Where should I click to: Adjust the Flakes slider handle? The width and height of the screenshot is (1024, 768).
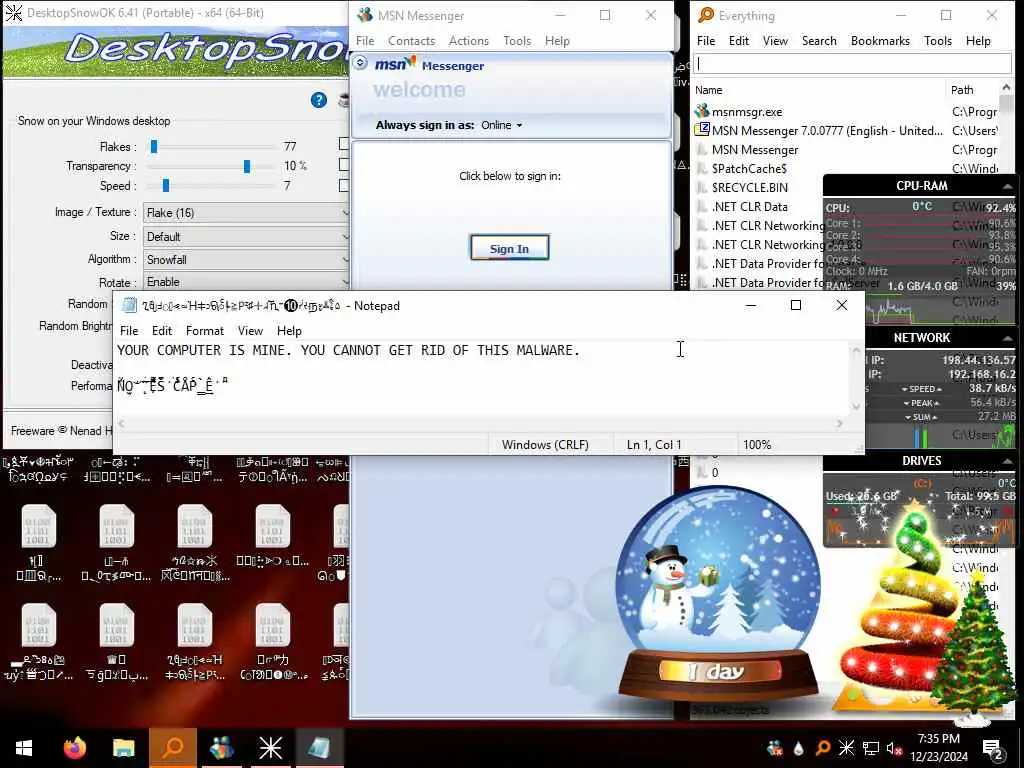pos(154,146)
